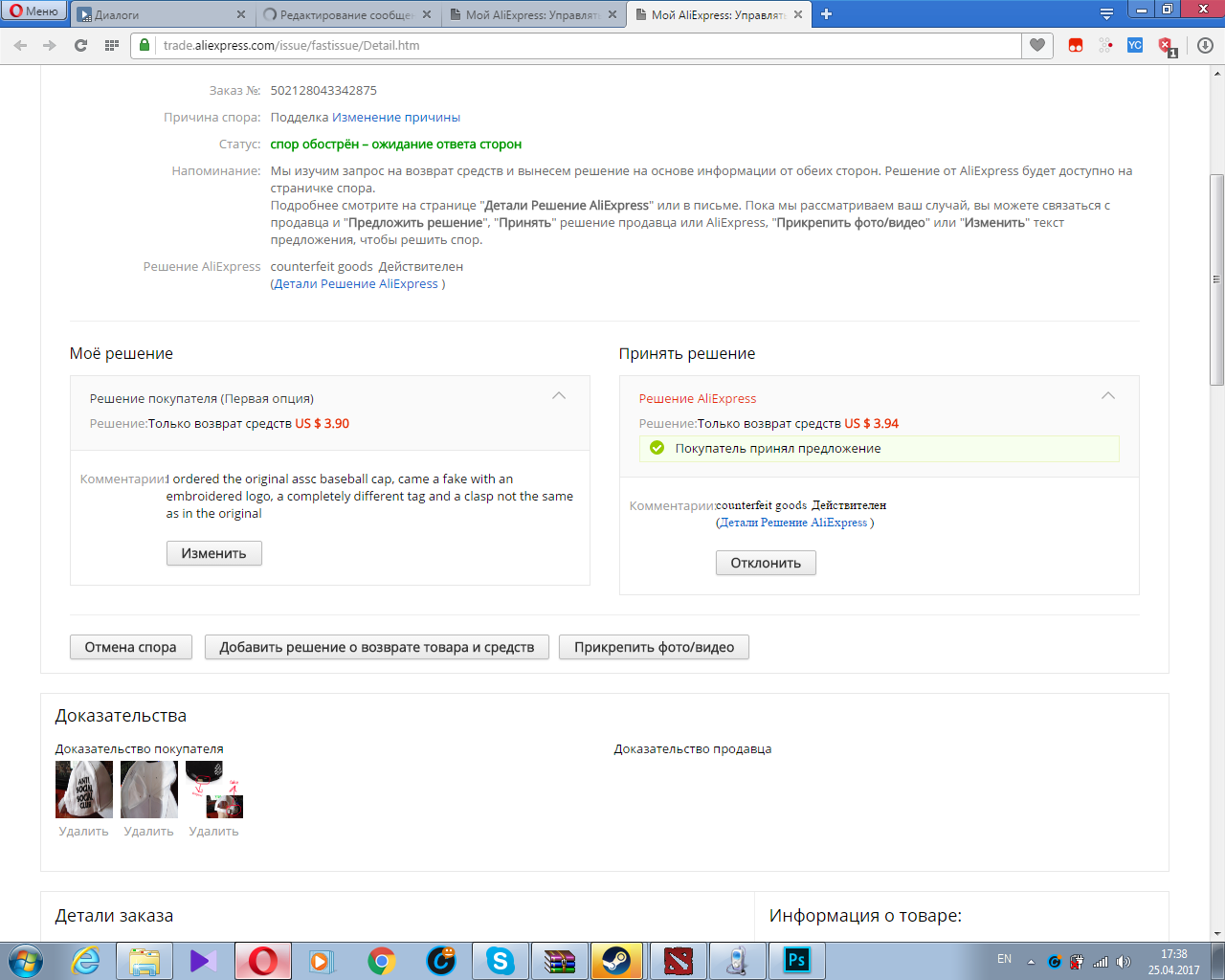Switch to the inactive Мой AliExpress tab
This screenshot has height=980, width=1225.
tap(532, 14)
